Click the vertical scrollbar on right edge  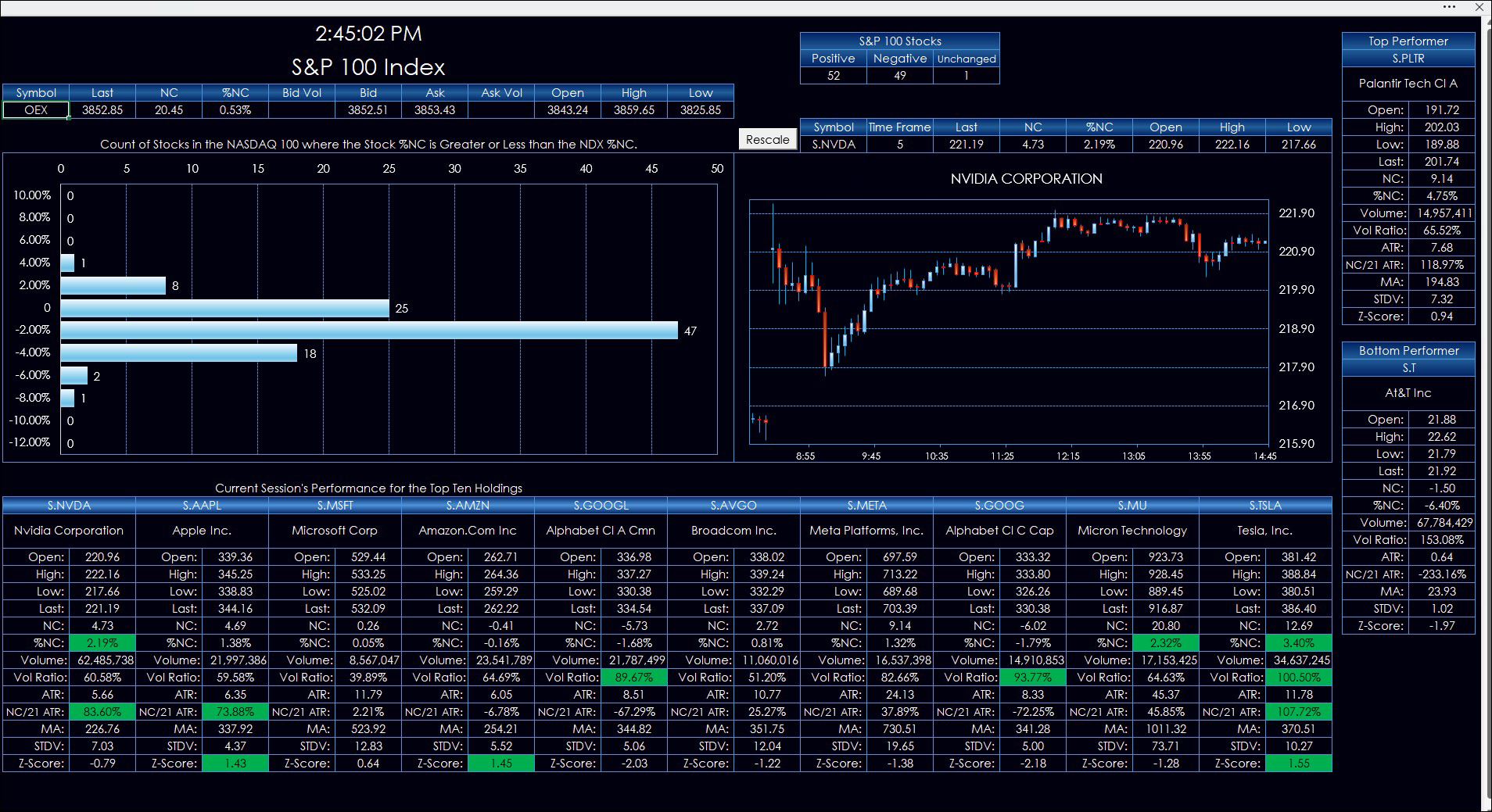click(1486, 406)
